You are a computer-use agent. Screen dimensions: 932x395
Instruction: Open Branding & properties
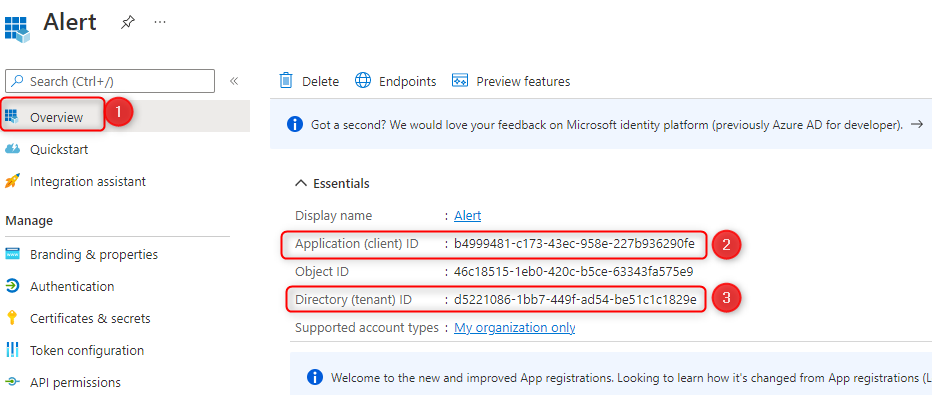(x=94, y=254)
